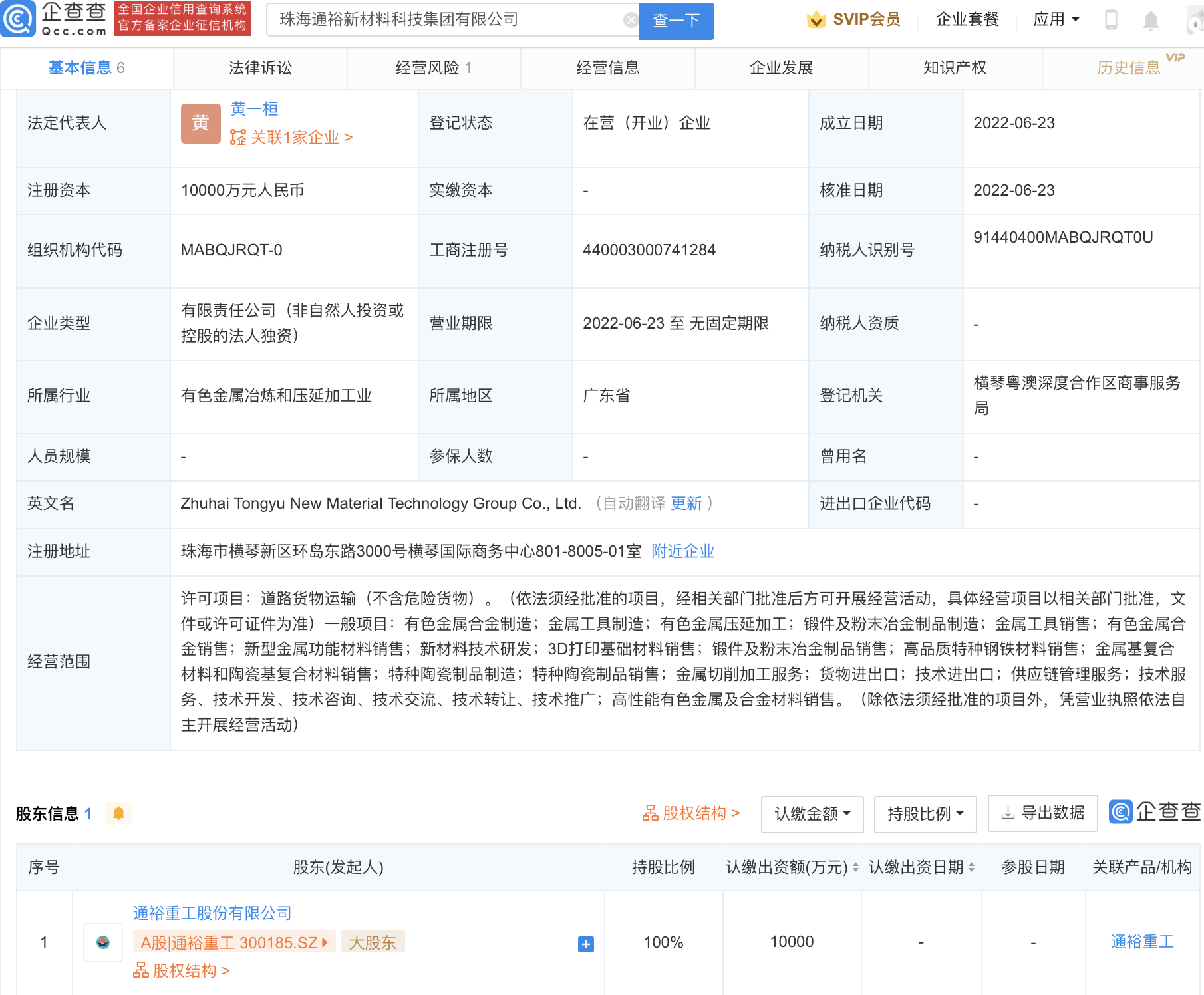Select 所属地区 value 广东省
The width and height of the screenshot is (1204, 995).
(607, 396)
